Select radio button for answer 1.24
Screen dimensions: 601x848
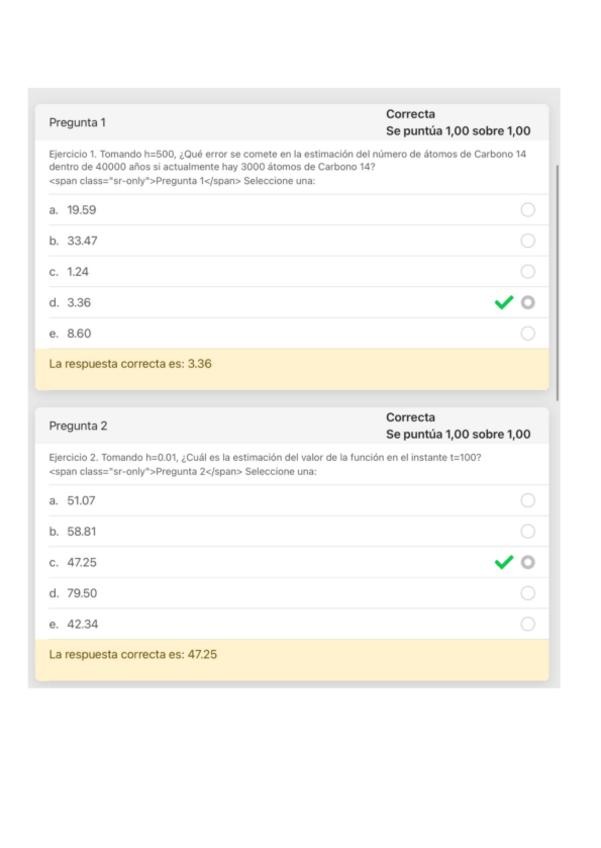[x=528, y=272]
